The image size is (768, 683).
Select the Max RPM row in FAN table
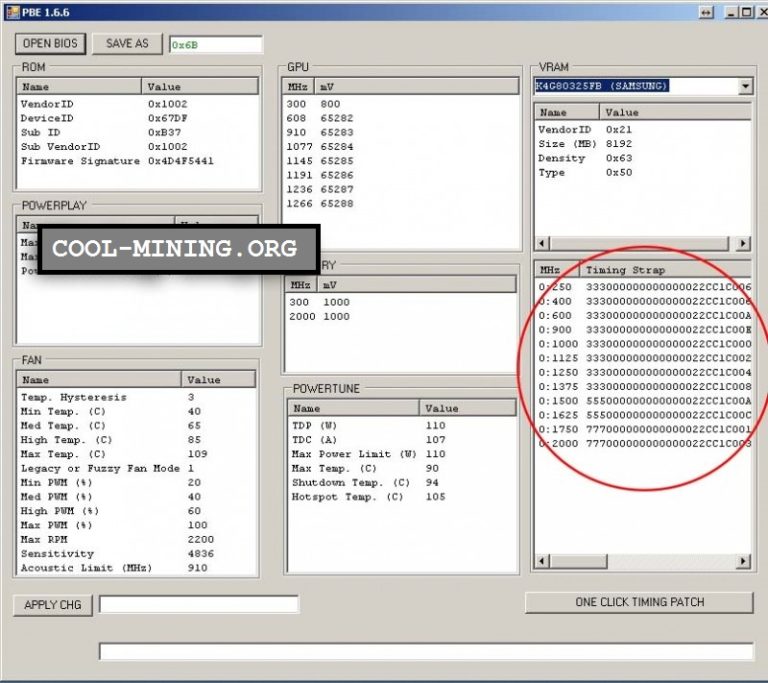click(x=100, y=540)
